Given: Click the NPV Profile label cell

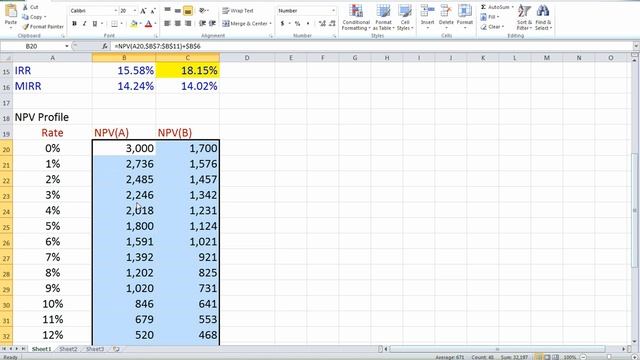Looking at the screenshot, I should click(x=52, y=117).
